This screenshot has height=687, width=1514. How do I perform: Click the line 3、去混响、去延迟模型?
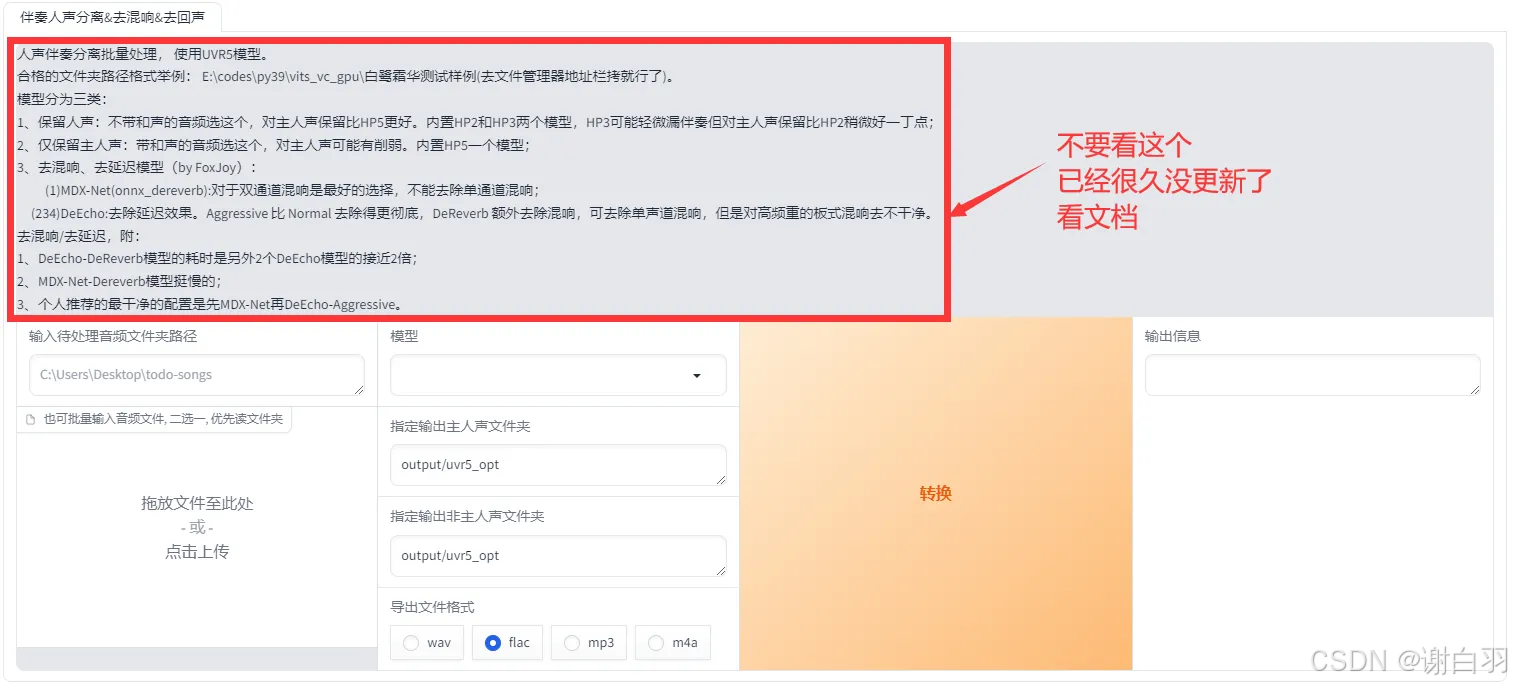137,168
